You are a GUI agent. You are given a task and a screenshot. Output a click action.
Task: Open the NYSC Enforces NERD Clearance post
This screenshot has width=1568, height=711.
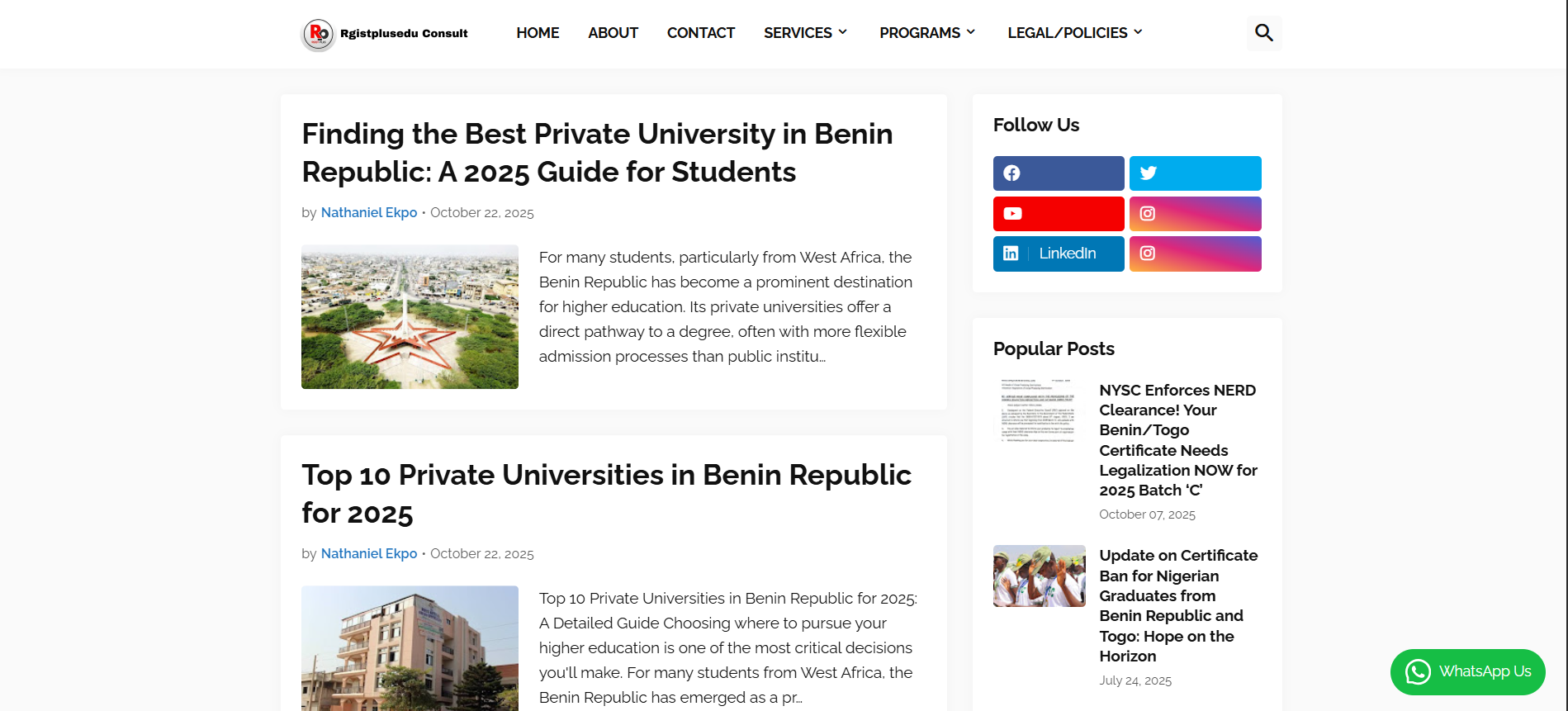[x=1177, y=440]
